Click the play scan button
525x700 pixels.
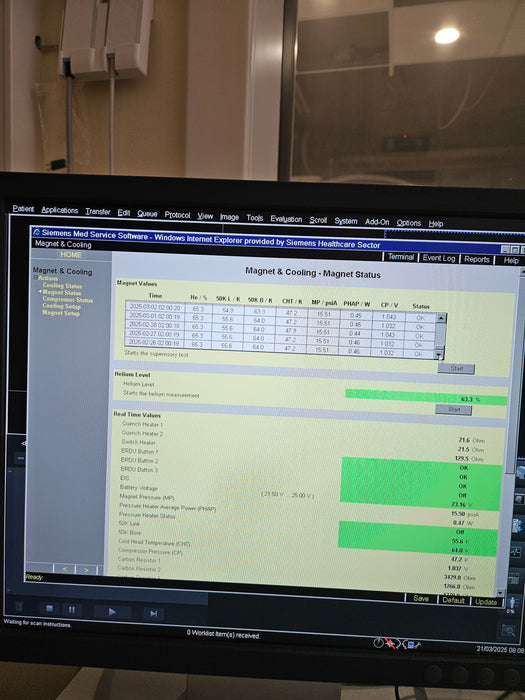click(x=112, y=612)
